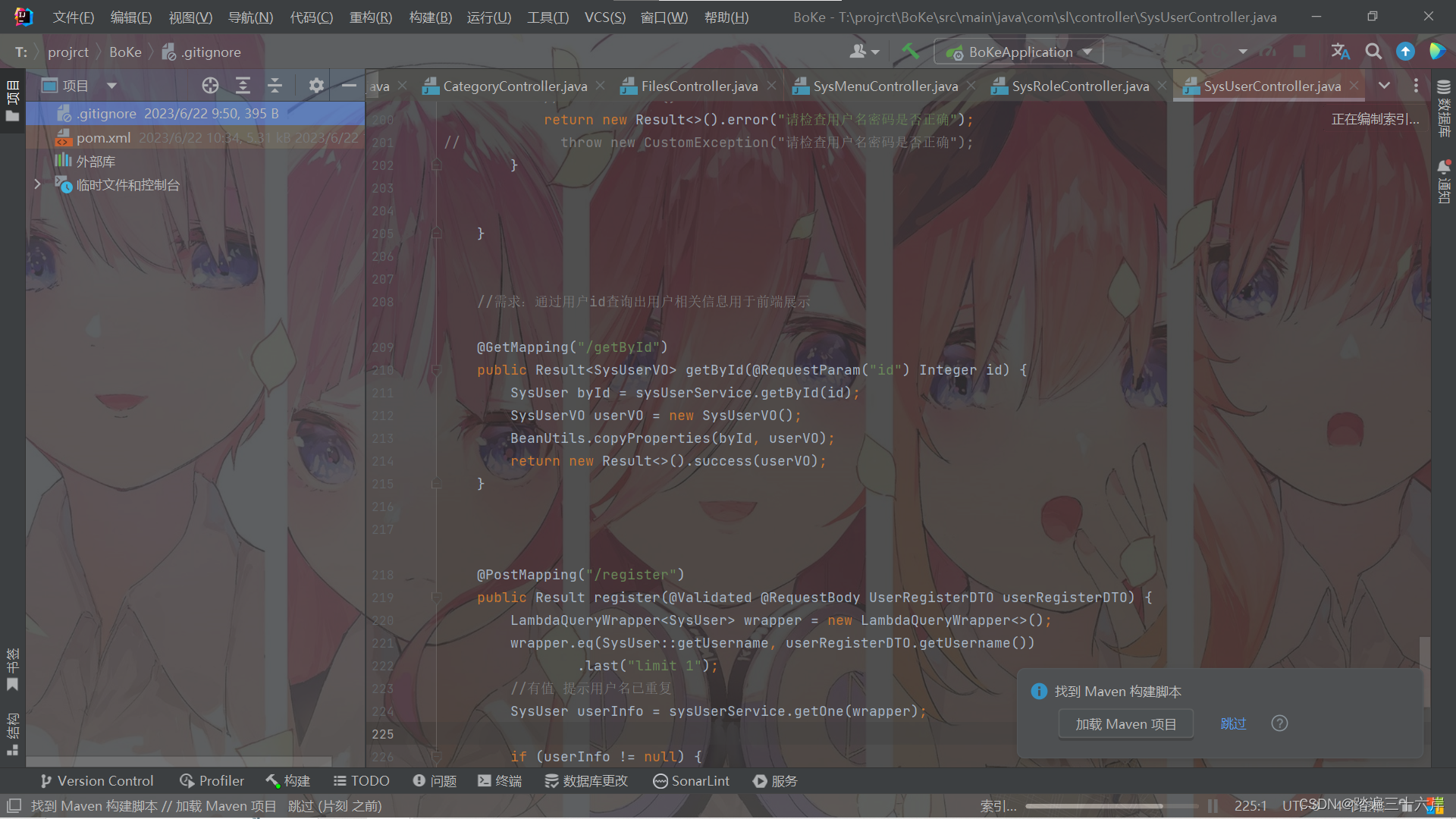
Task: Open the user account dropdown arrow
Action: coord(875,52)
